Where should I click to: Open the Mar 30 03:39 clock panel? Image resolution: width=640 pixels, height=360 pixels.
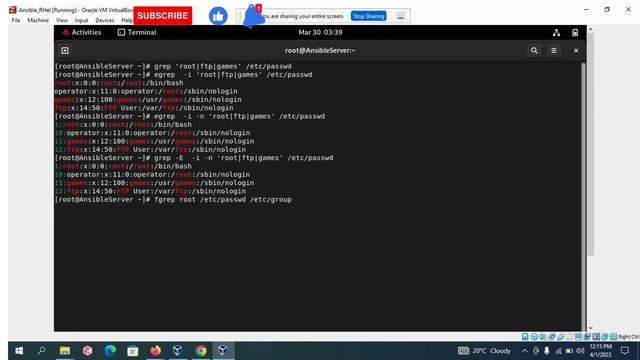320,32
